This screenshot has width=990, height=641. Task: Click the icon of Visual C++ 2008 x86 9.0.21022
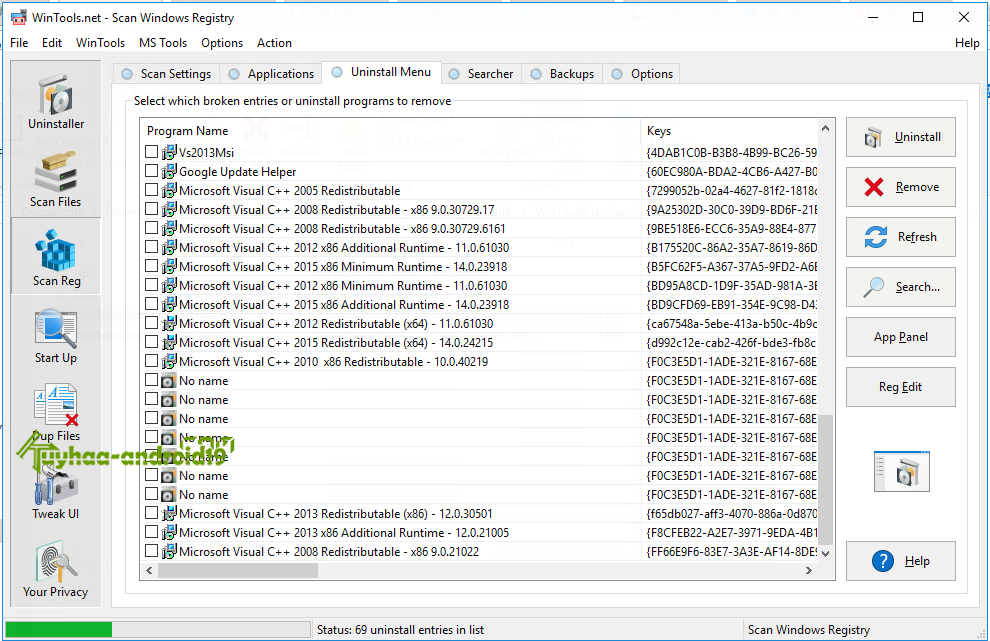[169, 551]
